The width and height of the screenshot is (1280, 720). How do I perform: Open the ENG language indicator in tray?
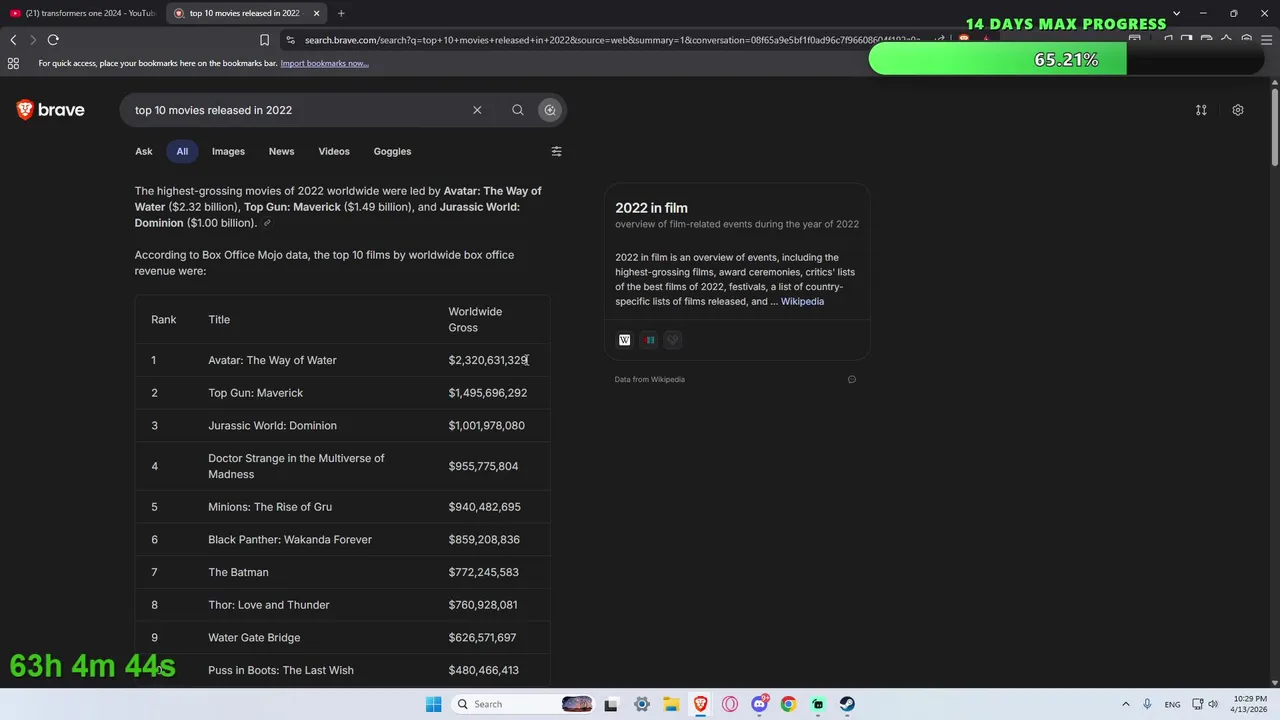[1172, 704]
